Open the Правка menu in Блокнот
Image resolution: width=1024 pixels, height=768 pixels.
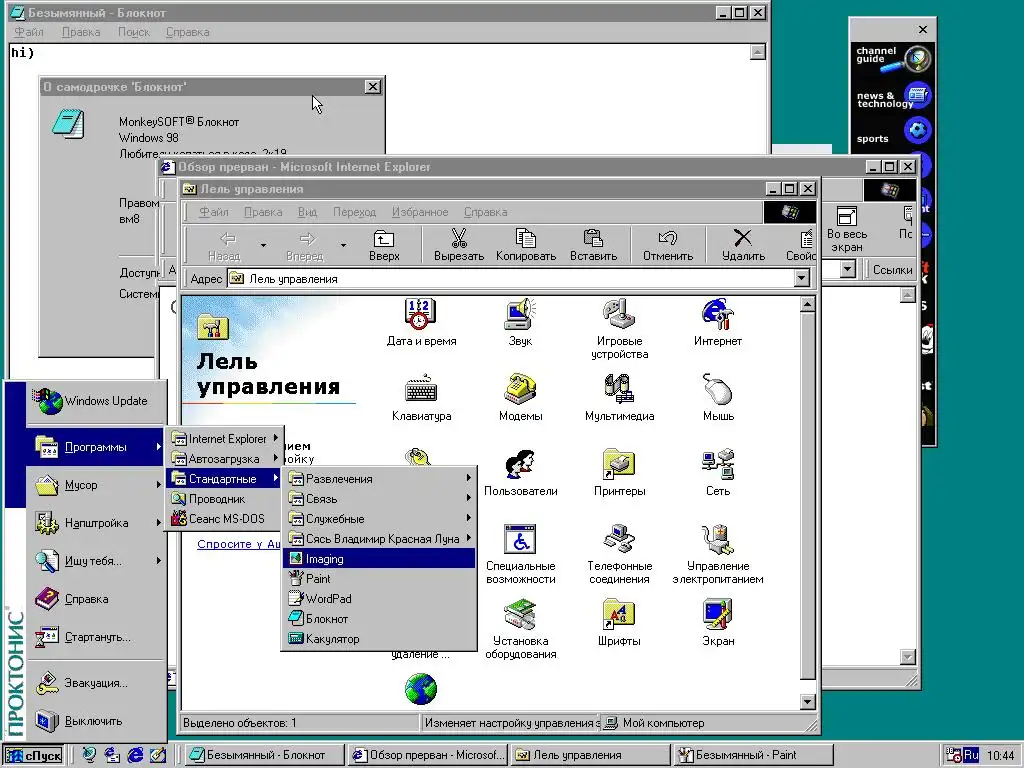pos(81,32)
